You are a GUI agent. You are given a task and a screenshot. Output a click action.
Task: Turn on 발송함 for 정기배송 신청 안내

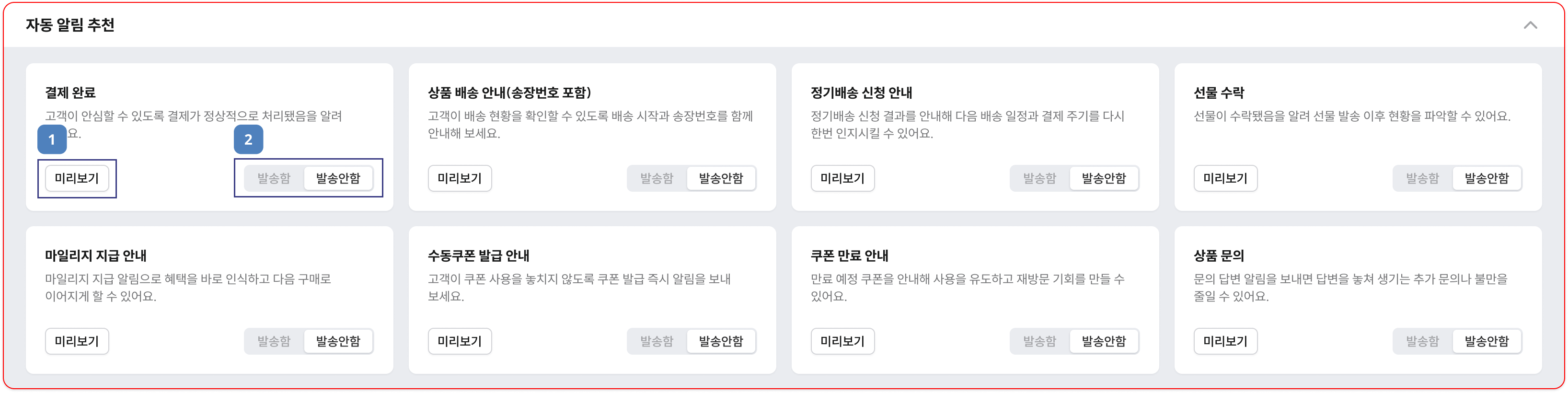[x=1039, y=178]
